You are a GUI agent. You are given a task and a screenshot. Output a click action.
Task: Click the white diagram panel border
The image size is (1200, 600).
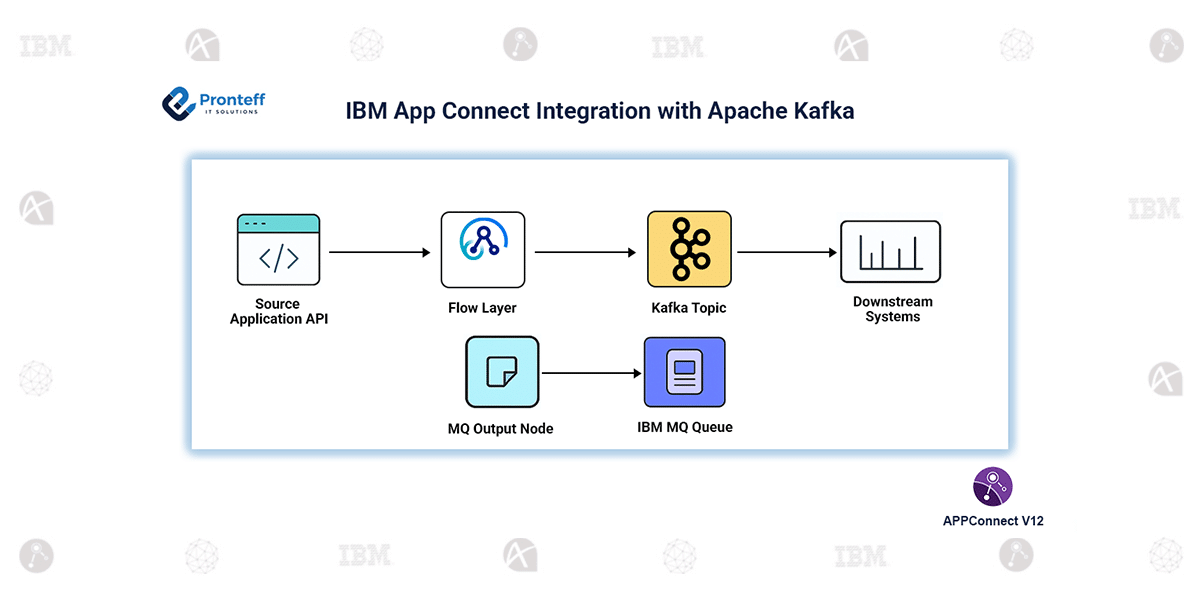600,157
